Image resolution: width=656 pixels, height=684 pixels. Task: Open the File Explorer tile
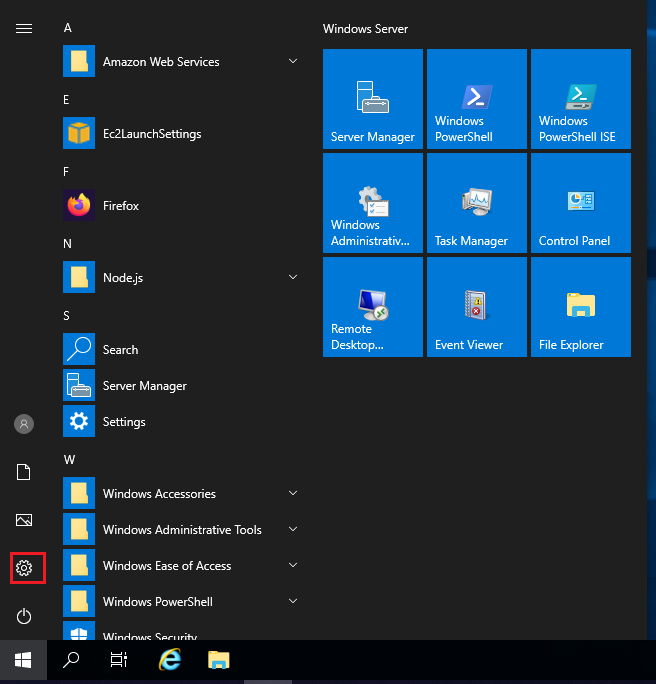pyautogui.click(x=581, y=307)
